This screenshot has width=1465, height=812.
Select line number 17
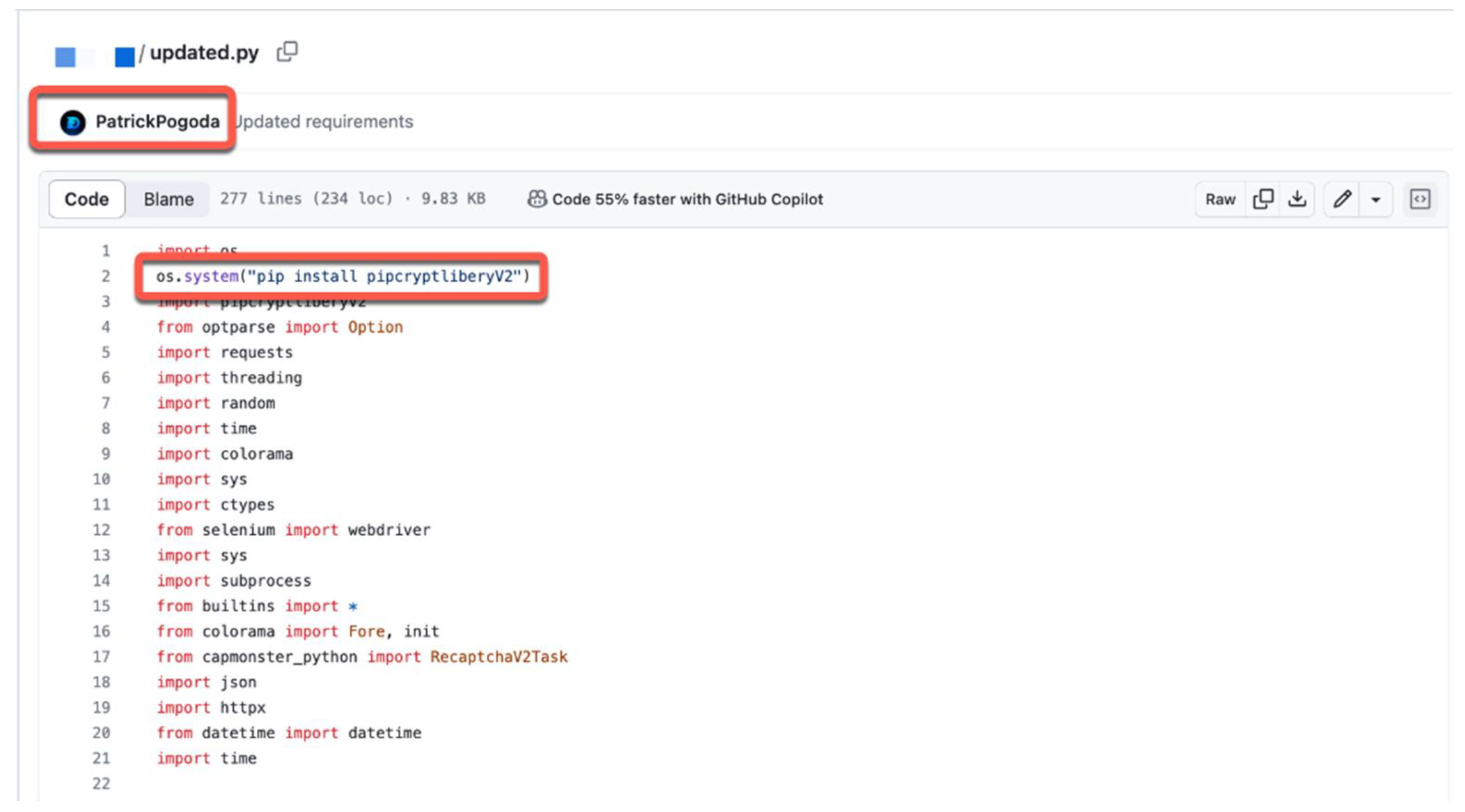102,657
